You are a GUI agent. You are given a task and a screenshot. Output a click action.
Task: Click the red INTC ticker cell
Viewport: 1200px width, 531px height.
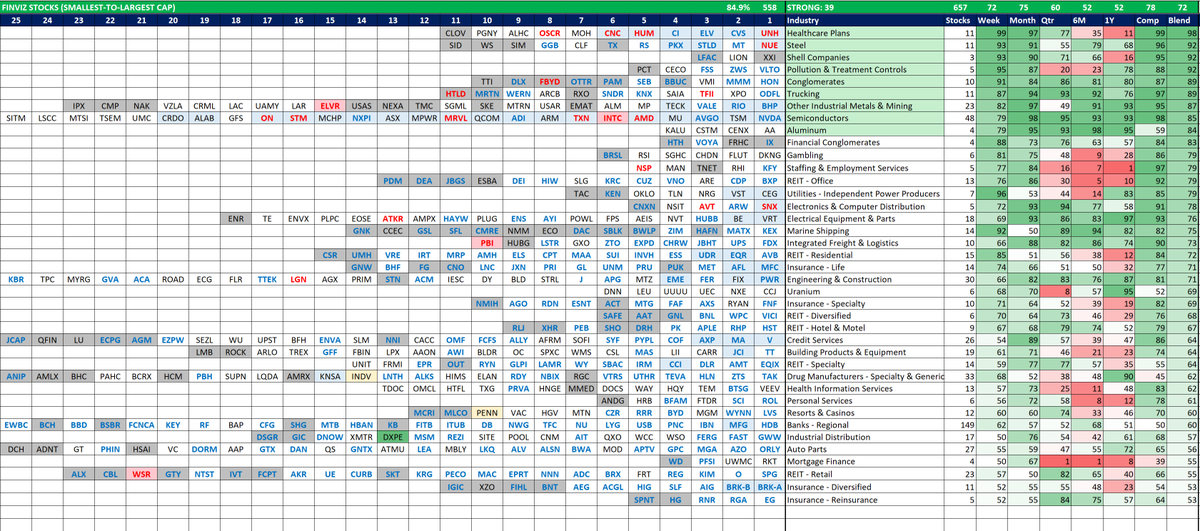coord(612,118)
